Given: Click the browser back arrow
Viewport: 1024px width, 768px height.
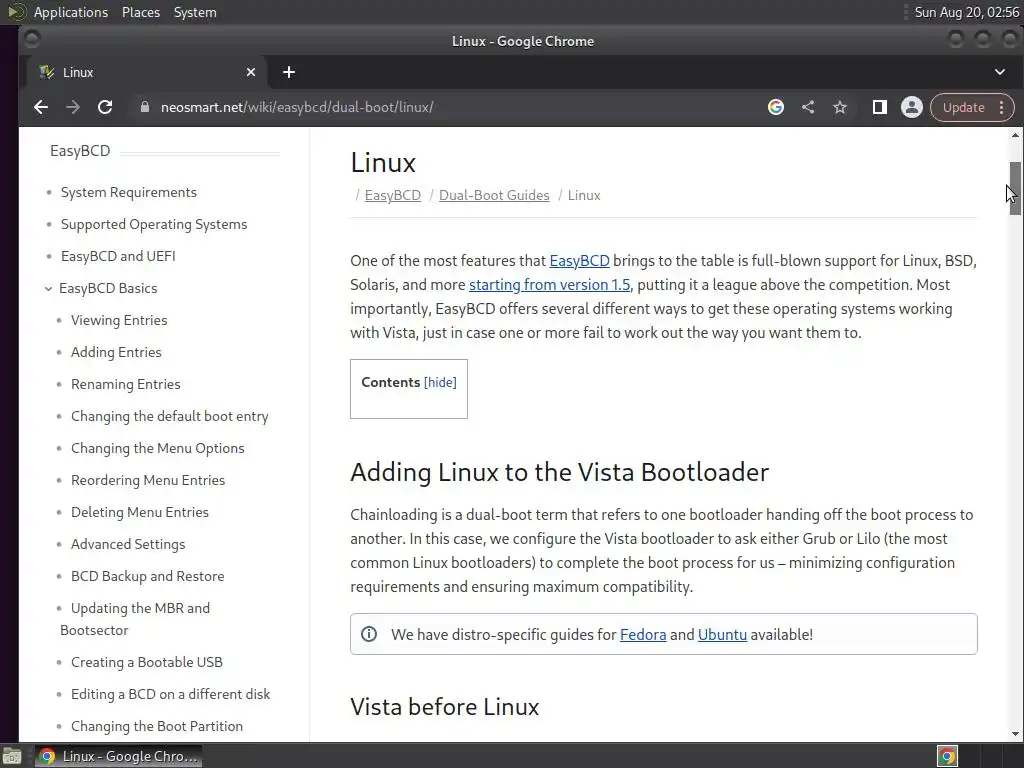Looking at the screenshot, I should pyautogui.click(x=40, y=107).
